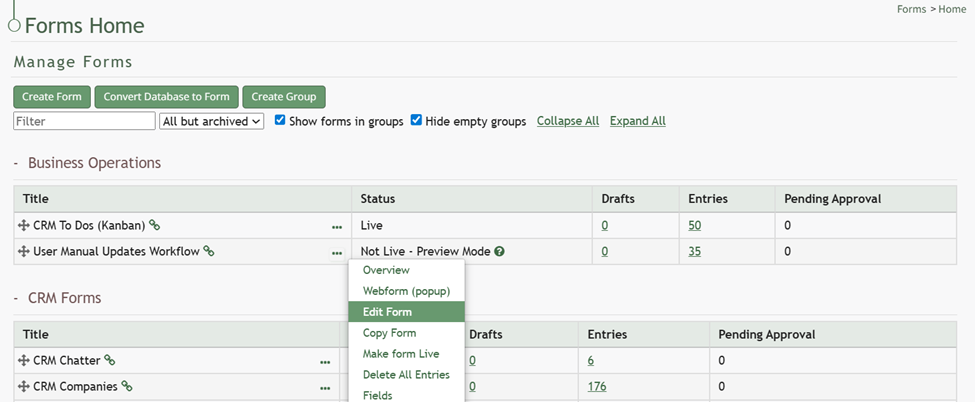Click the Create Form button
975x402 pixels.
coord(52,97)
